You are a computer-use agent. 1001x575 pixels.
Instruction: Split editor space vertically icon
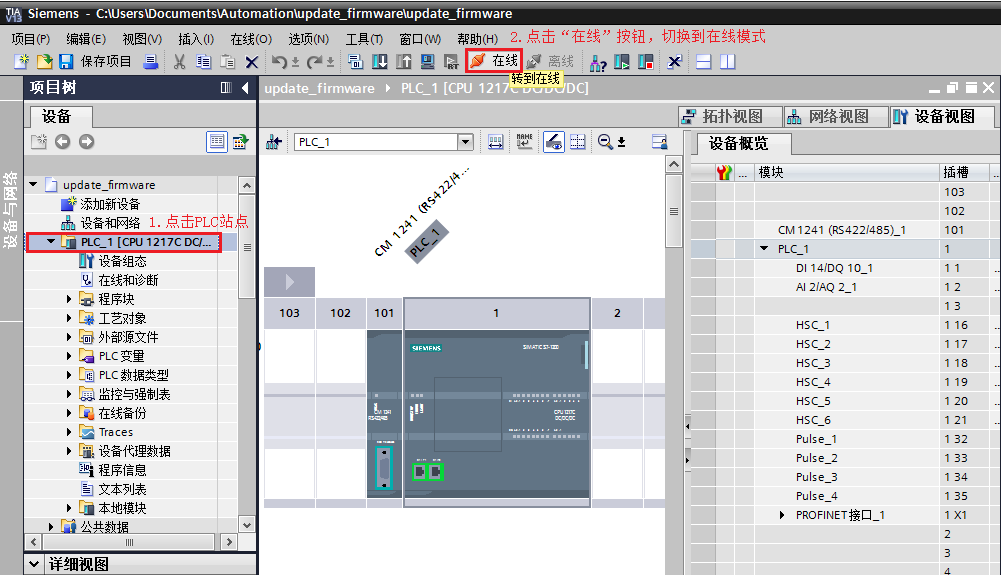coord(728,61)
